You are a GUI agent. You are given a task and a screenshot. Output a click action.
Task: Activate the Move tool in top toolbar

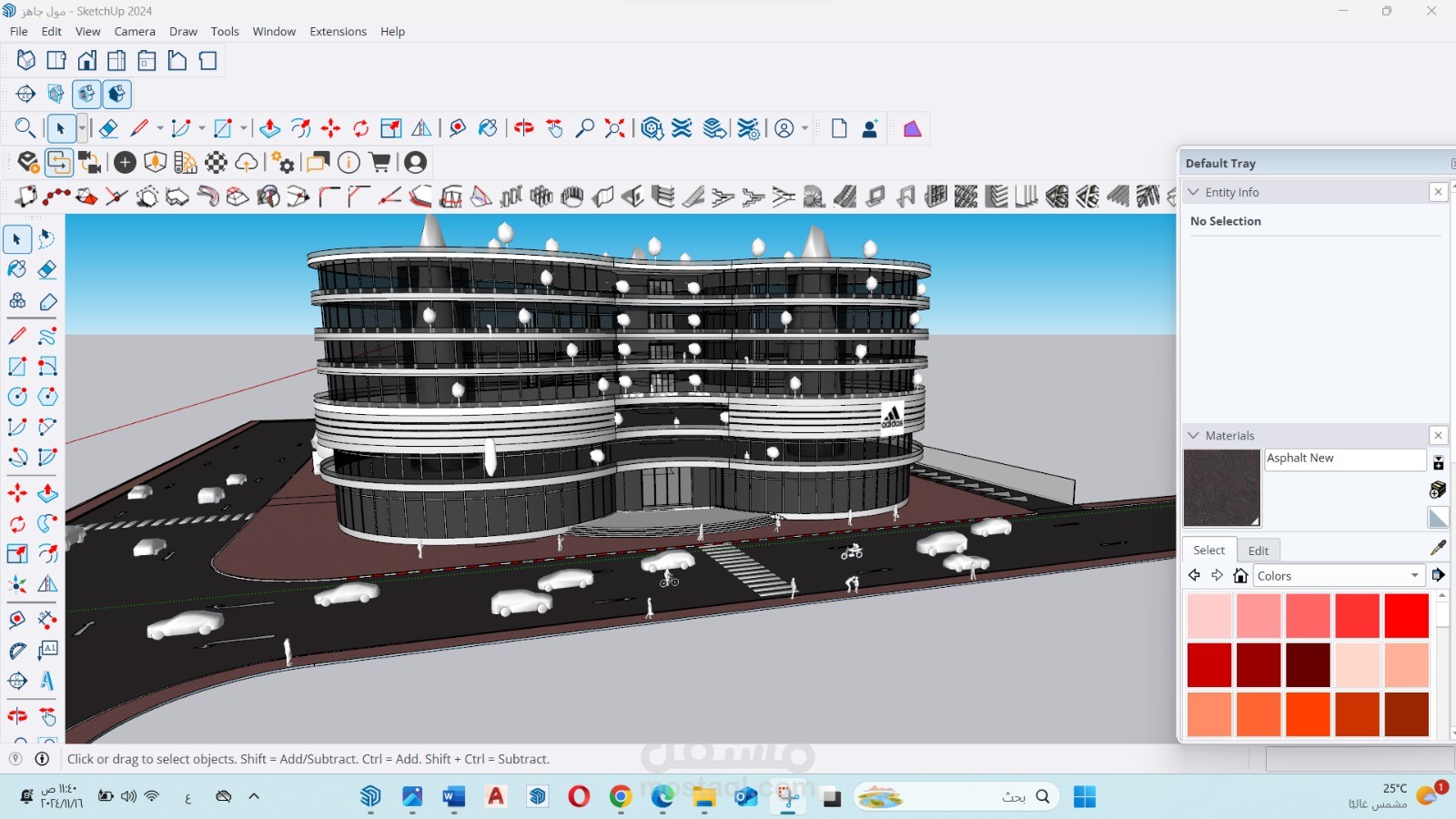[330, 128]
